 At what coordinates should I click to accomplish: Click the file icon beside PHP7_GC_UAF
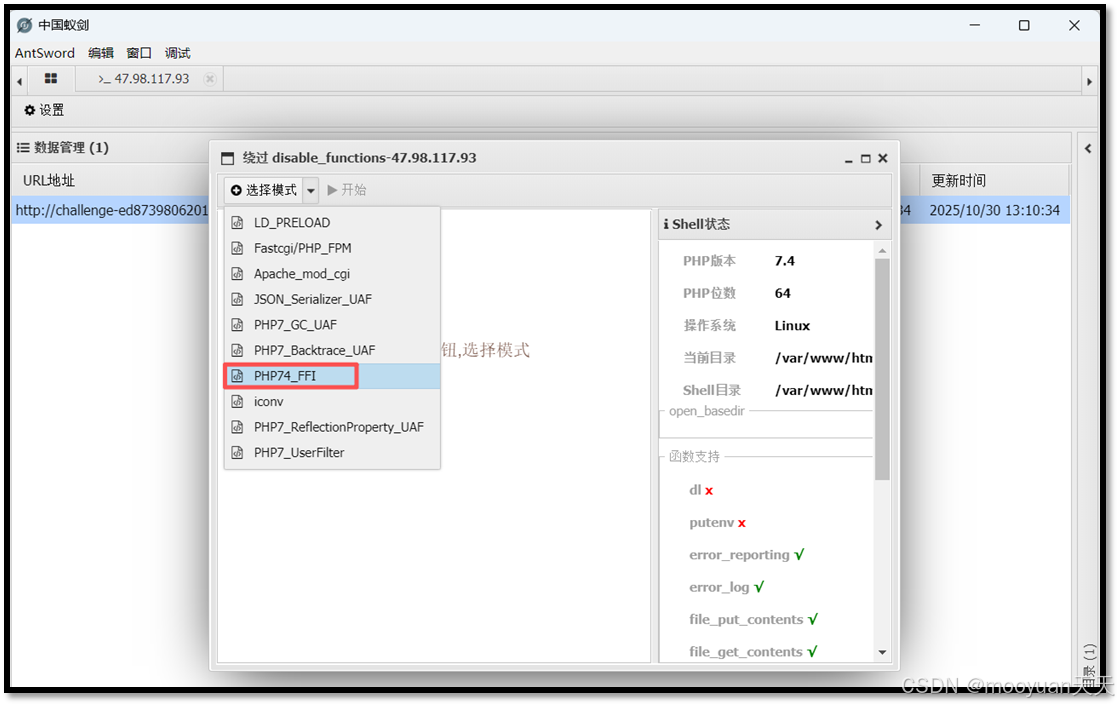click(x=238, y=325)
